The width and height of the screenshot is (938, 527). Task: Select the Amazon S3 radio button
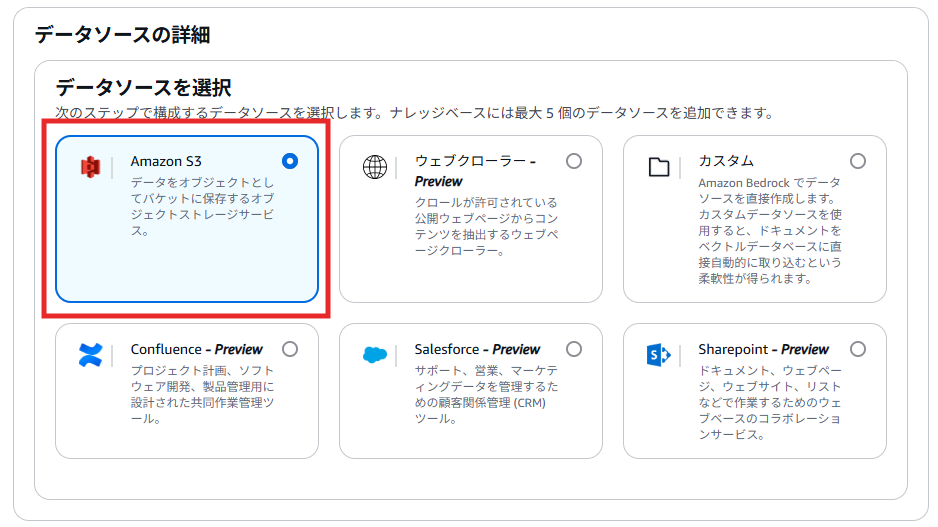(290, 161)
